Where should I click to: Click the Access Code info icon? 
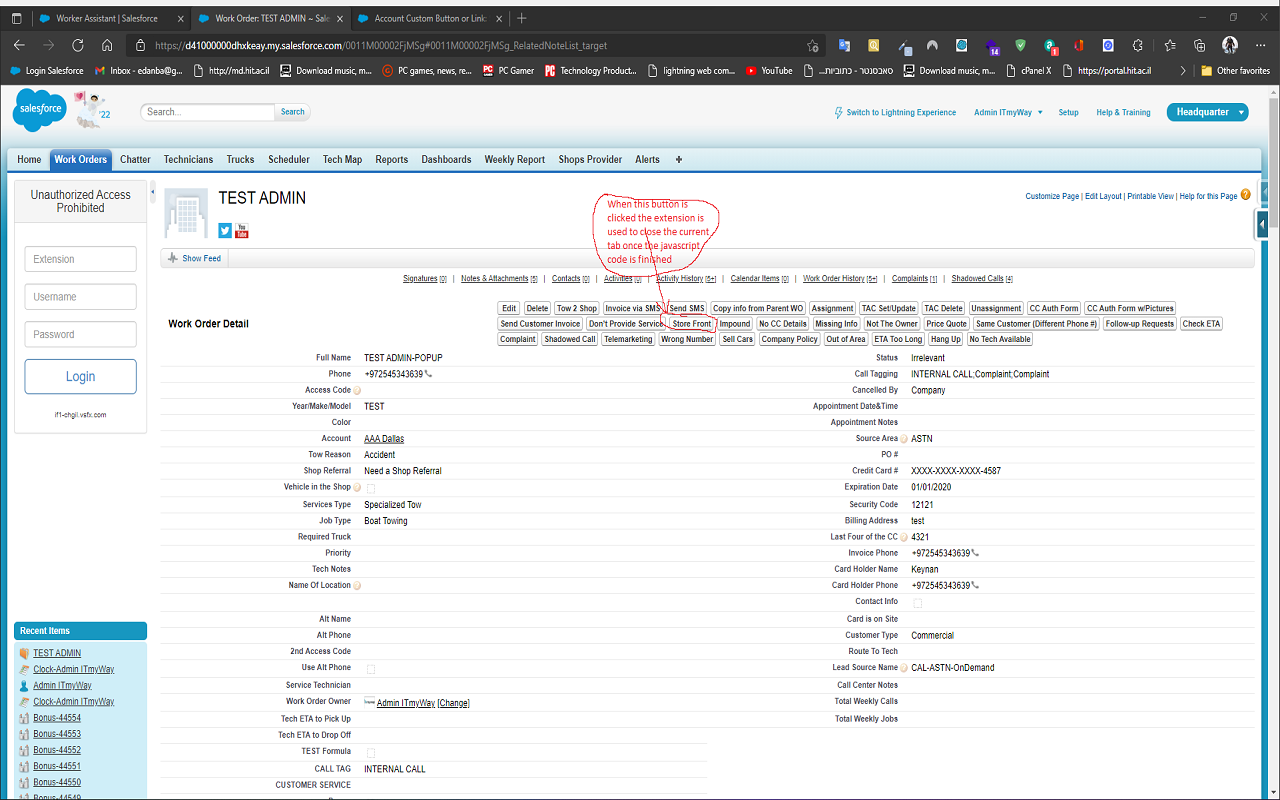point(357,391)
